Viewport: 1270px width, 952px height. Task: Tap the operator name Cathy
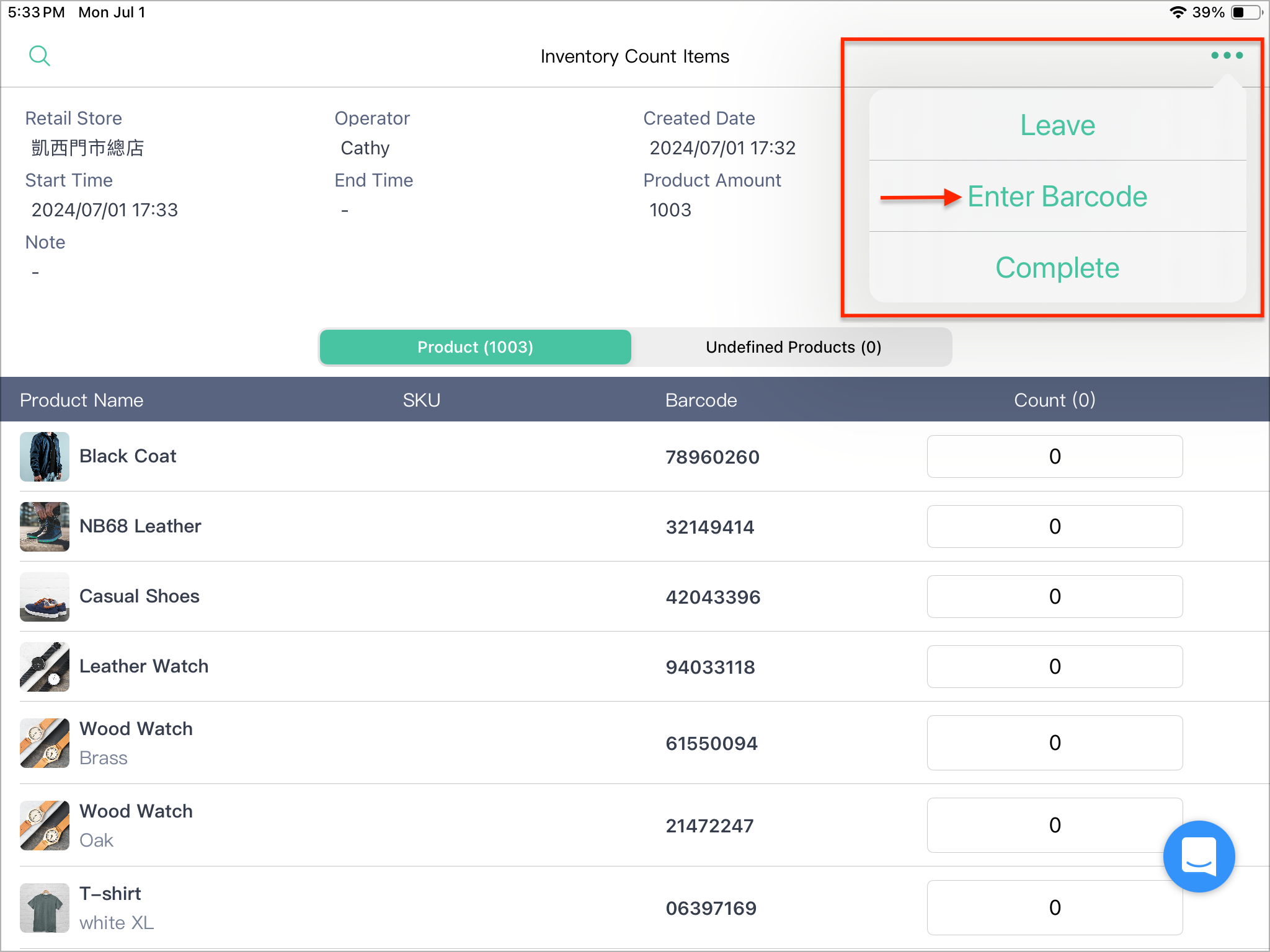pyautogui.click(x=365, y=148)
